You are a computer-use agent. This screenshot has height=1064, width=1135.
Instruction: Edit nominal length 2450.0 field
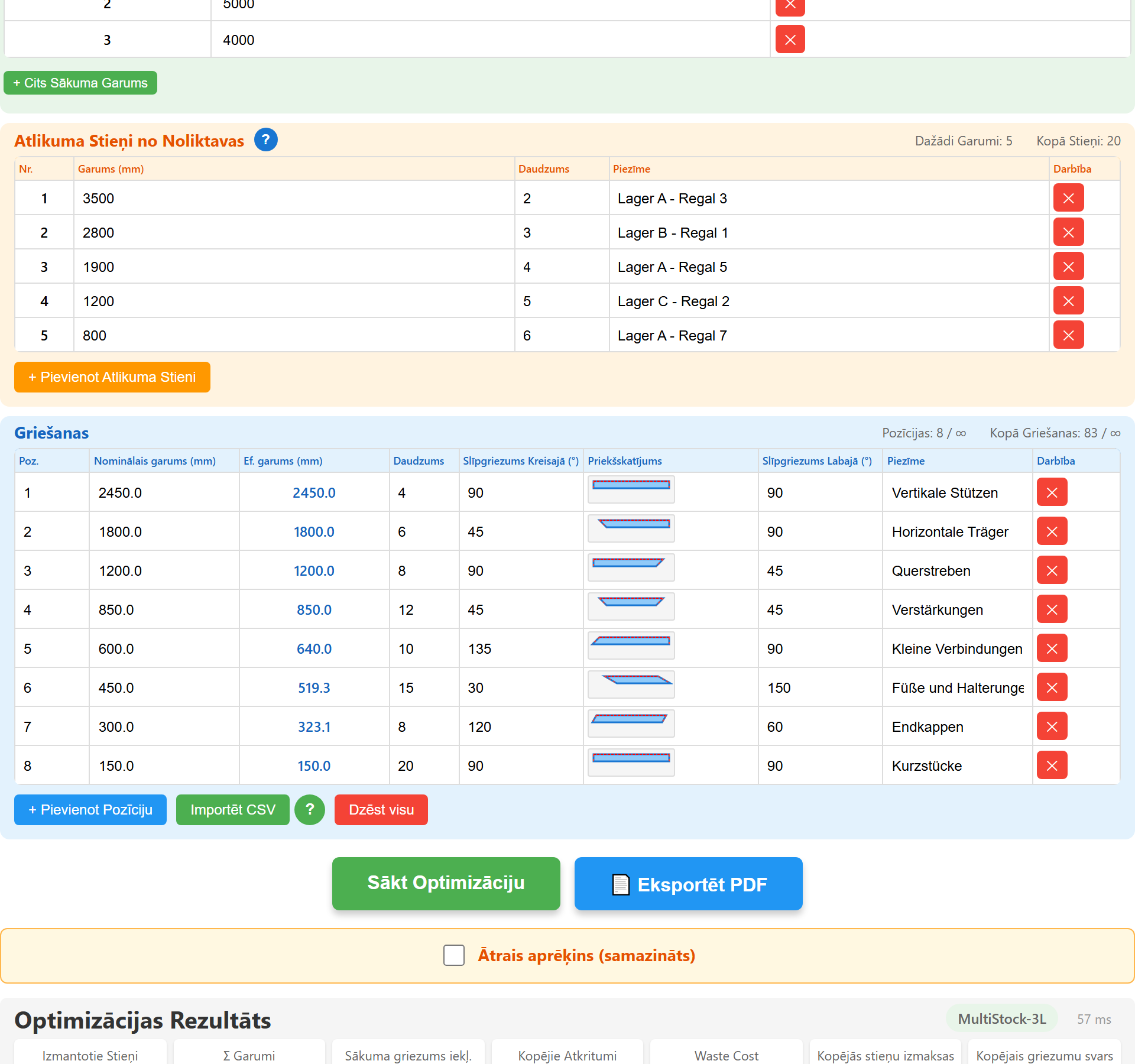pos(164,492)
